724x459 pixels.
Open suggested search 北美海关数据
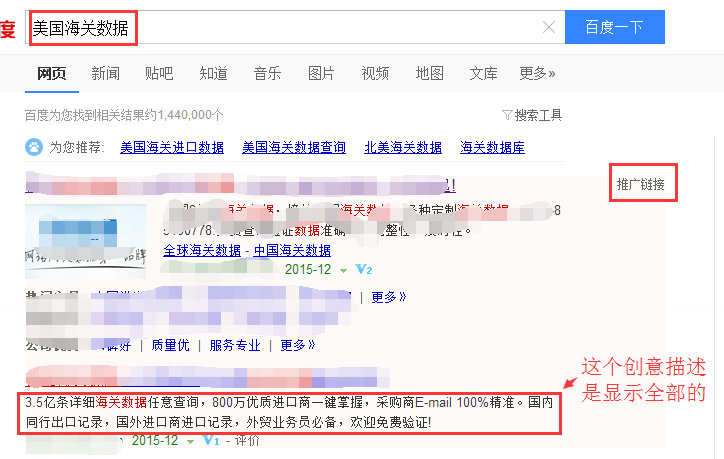(x=403, y=148)
